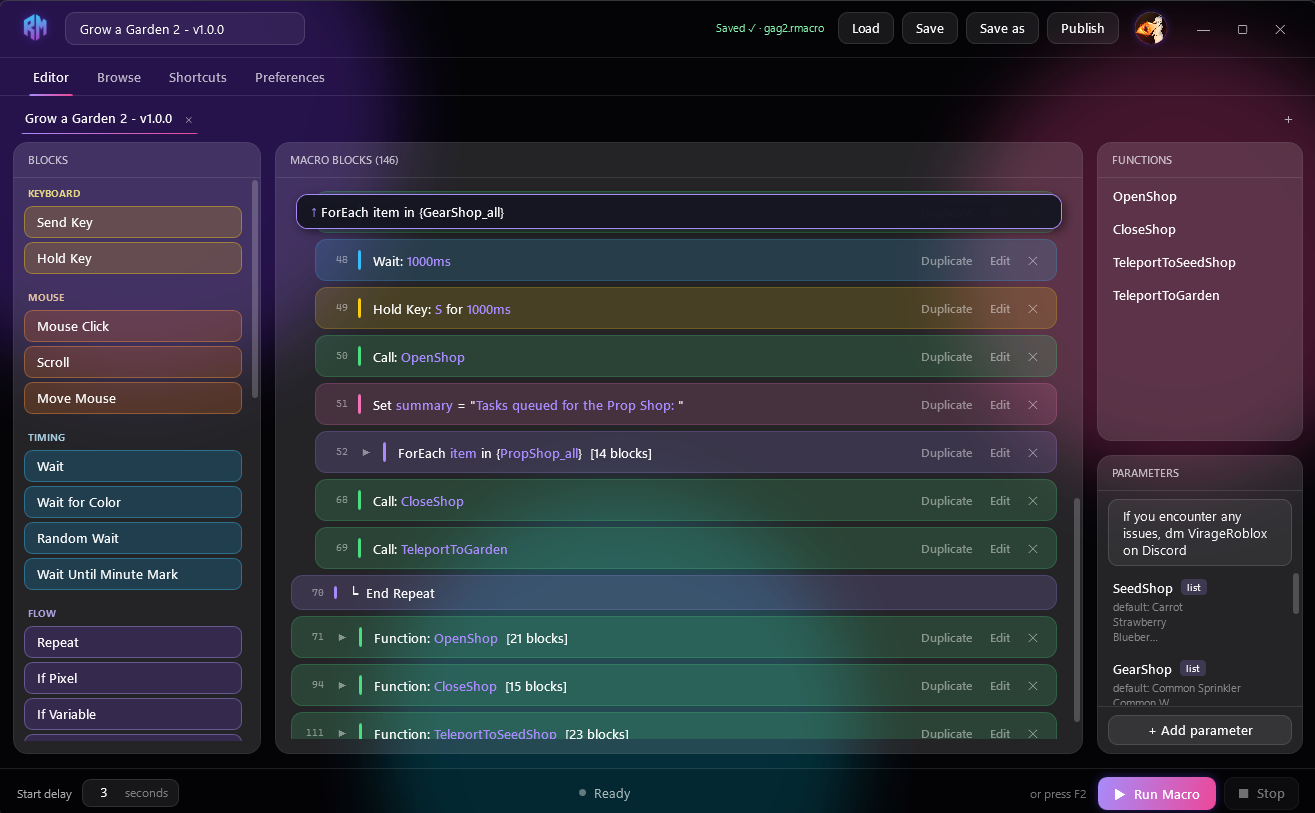Delete the Wait 1000ms block
Viewport: 1315px width, 813px height.
click(x=1033, y=261)
